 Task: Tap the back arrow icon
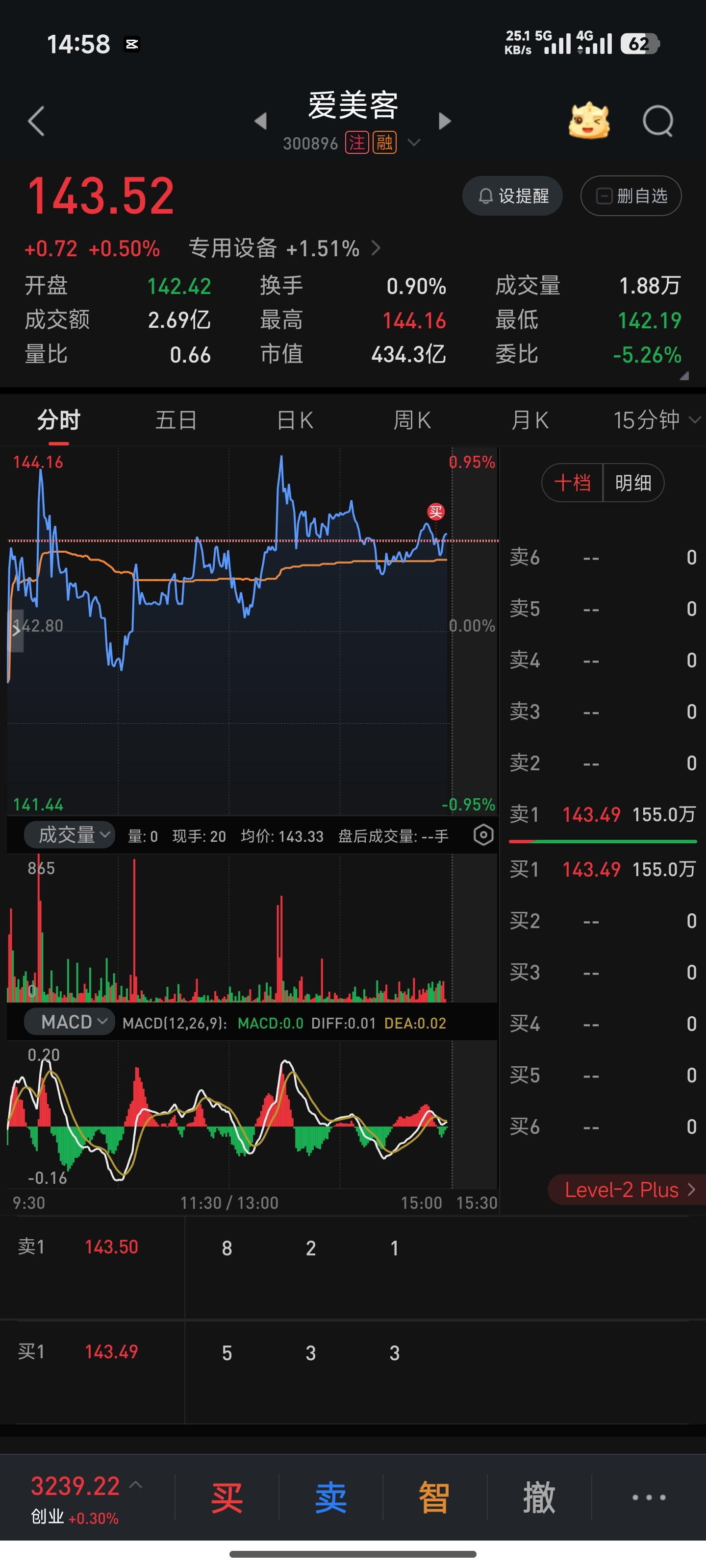37,121
